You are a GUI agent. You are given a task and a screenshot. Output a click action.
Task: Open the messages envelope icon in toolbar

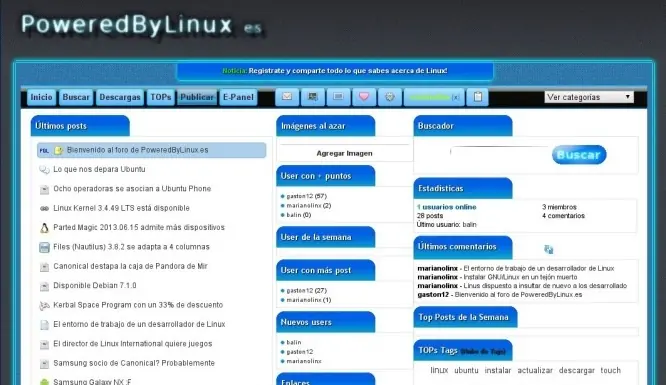coord(287,97)
